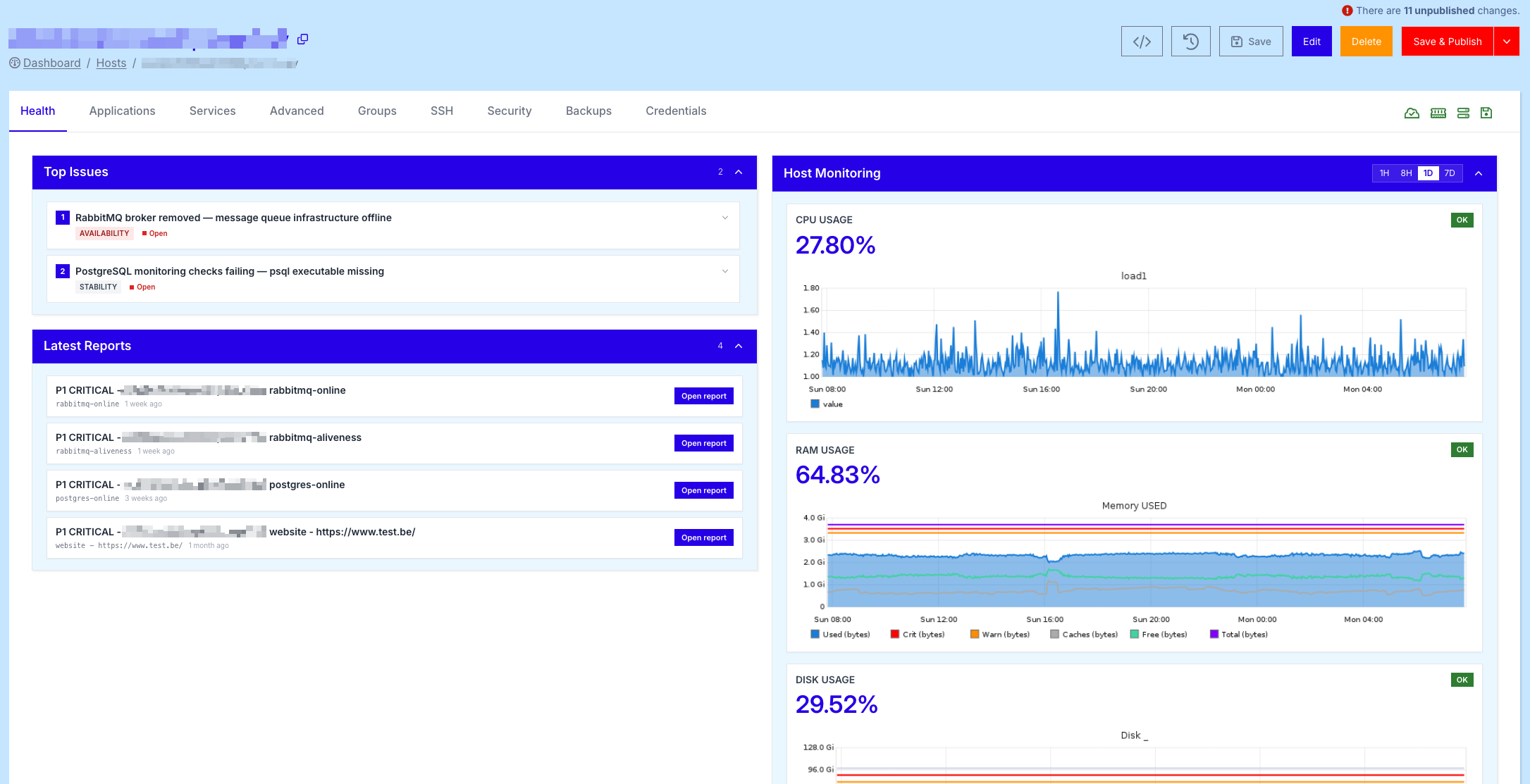Expand the RabbitMQ broker removed issue
This screenshot has height=784, width=1530.
pos(725,218)
